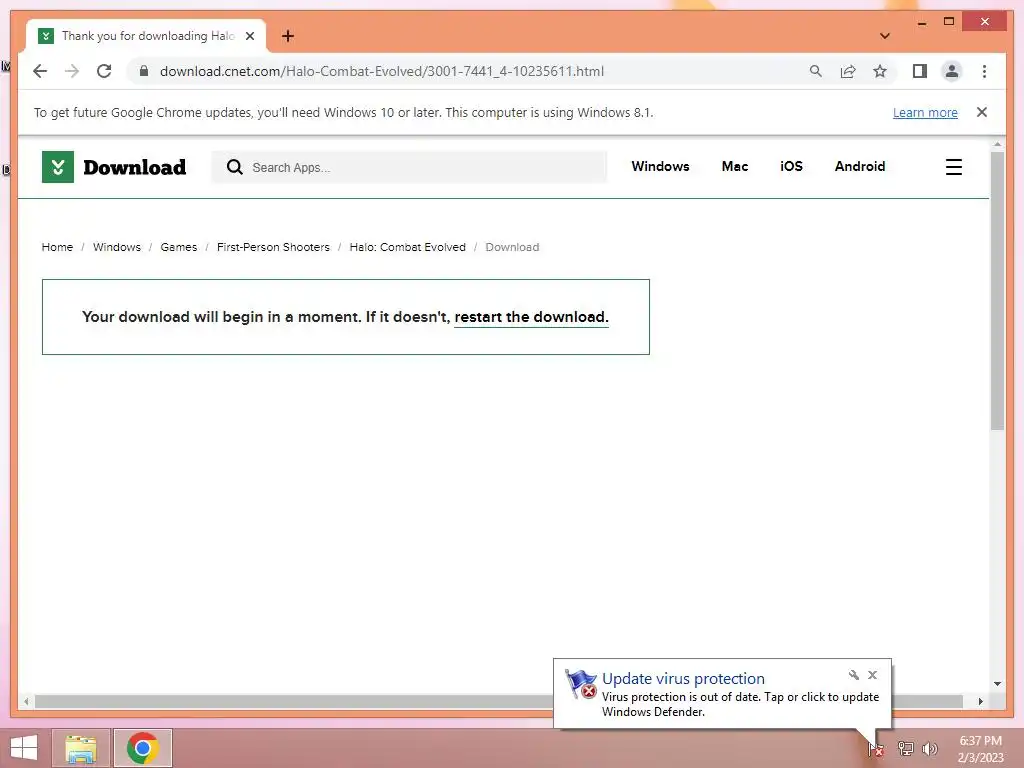Open File Explorer from the taskbar

point(81,748)
